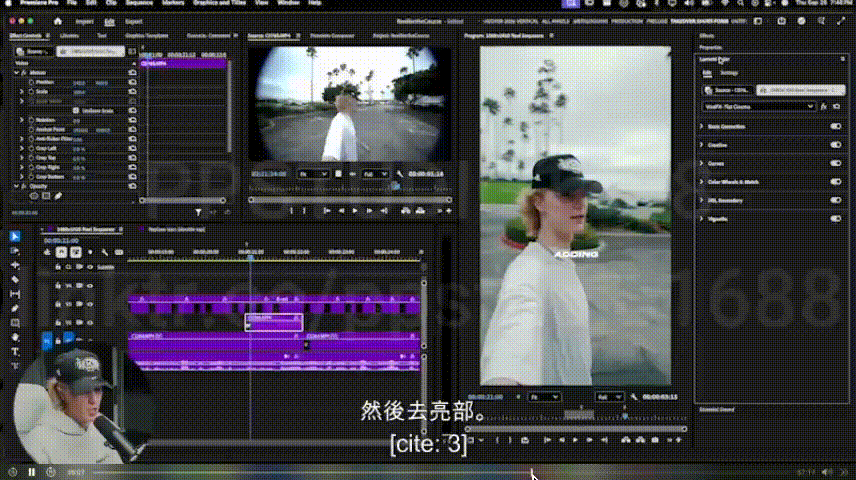The image size is (856, 480).
Task: Open the Program monitor Fit zoom dropdown
Action: point(544,397)
